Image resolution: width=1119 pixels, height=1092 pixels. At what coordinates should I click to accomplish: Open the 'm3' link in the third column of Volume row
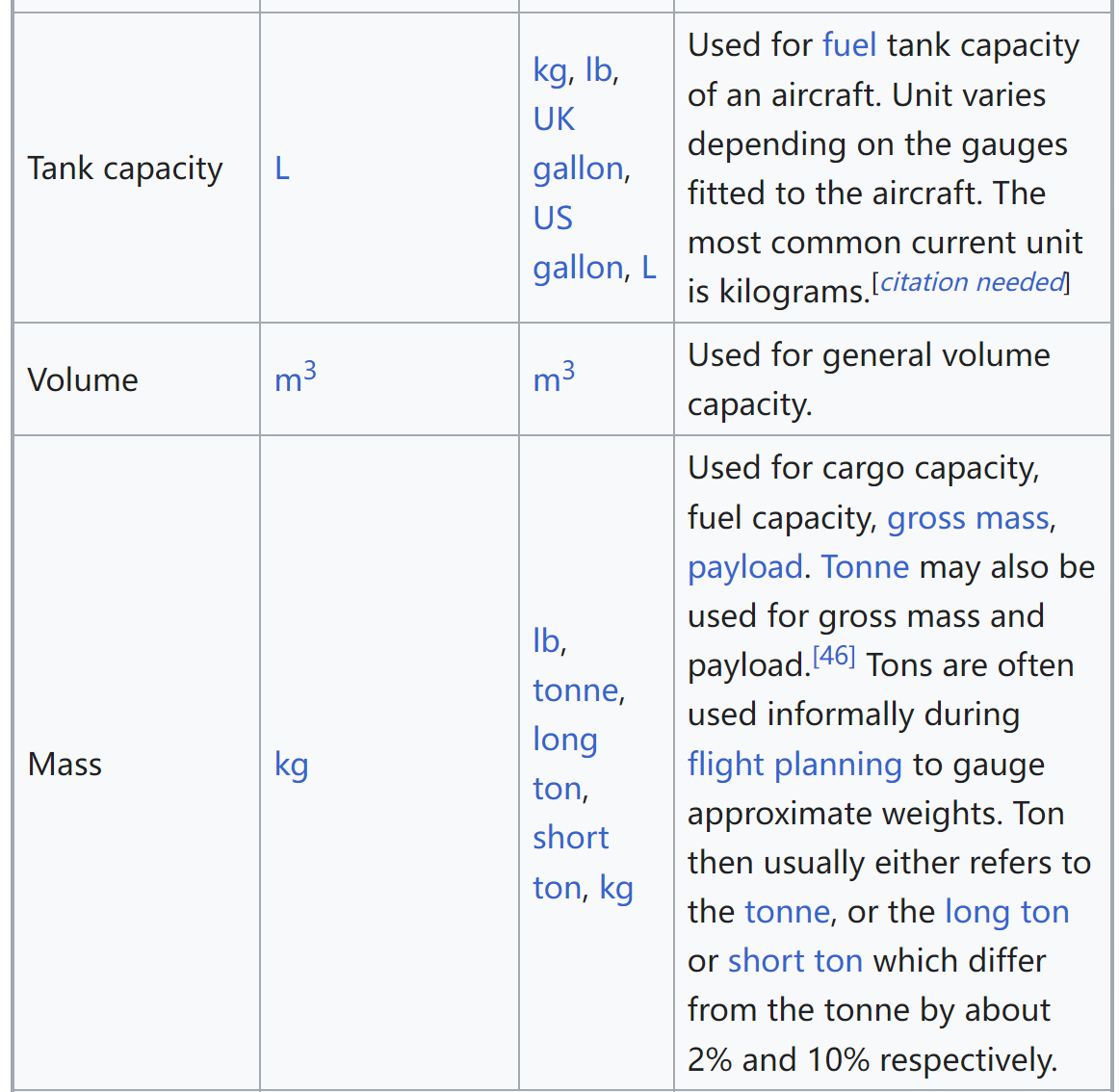pyautogui.click(x=554, y=377)
